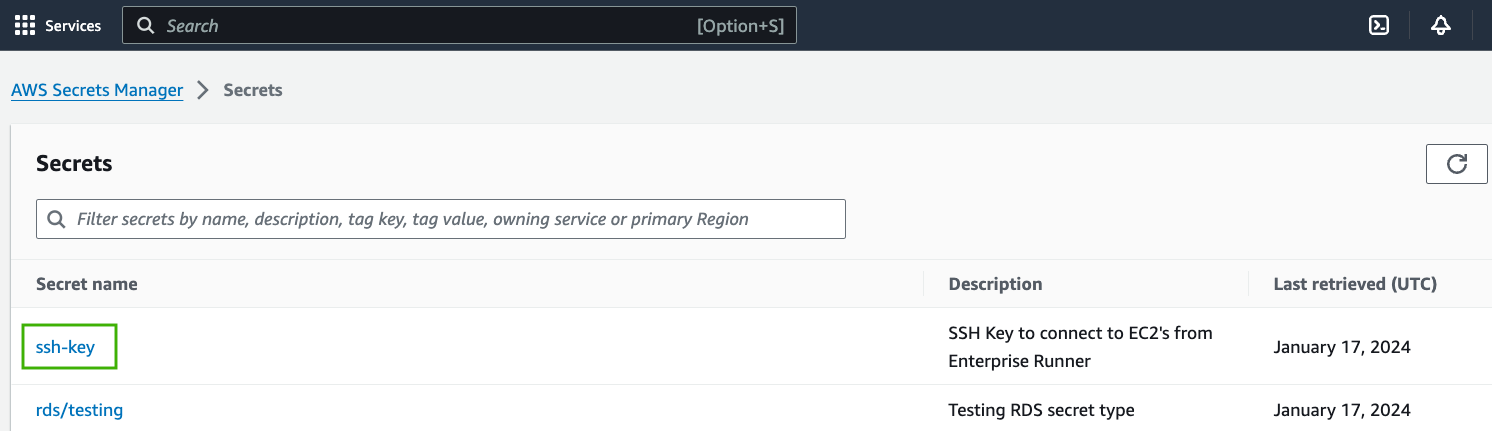Click the magnifier icon in top search bar

146,26
